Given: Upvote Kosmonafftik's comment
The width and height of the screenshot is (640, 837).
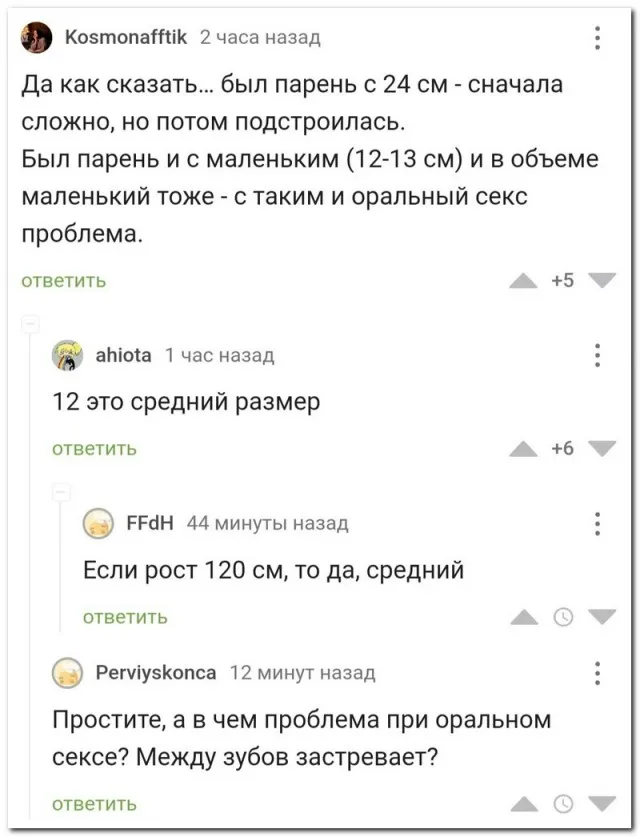Looking at the screenshot, I should point(523,281).
